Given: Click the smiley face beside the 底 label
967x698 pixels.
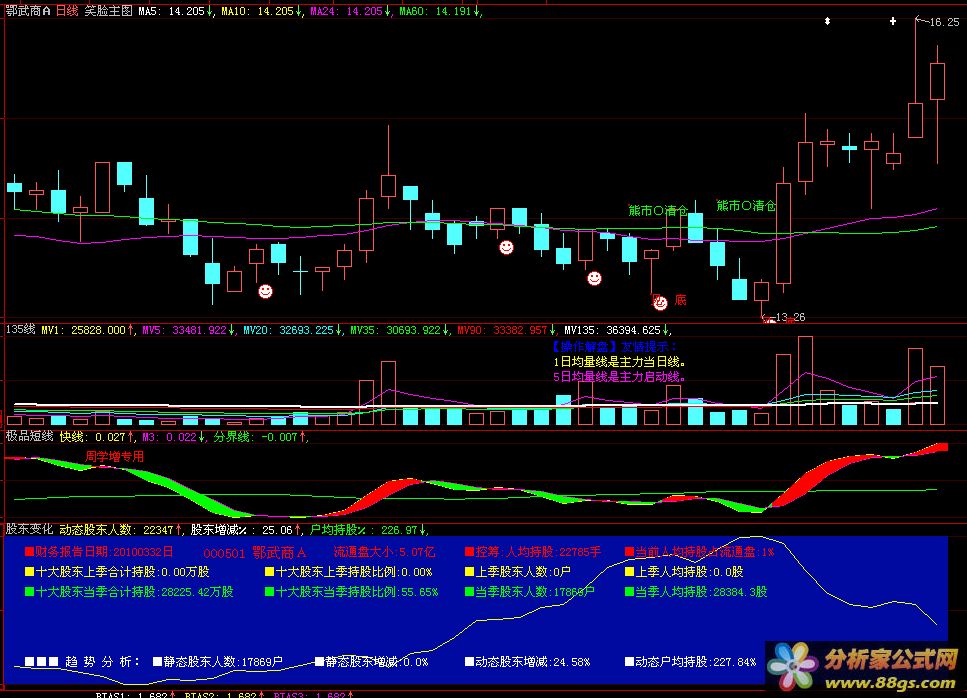Looking at the screenshot, I should (660, 302).
